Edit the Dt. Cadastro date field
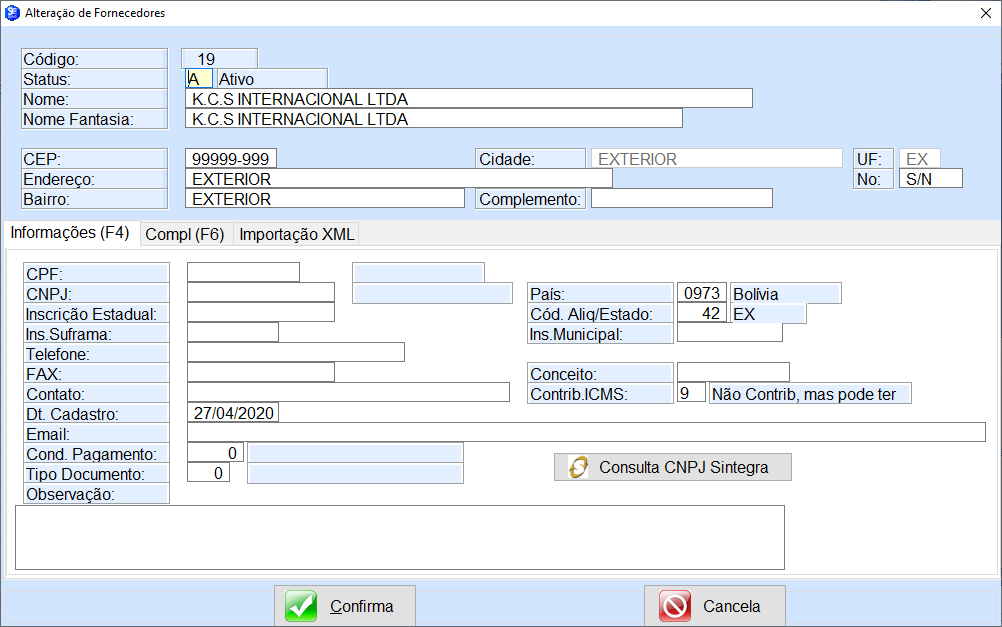The height and width of the screenshot is (627, 1002). point(232,412)
